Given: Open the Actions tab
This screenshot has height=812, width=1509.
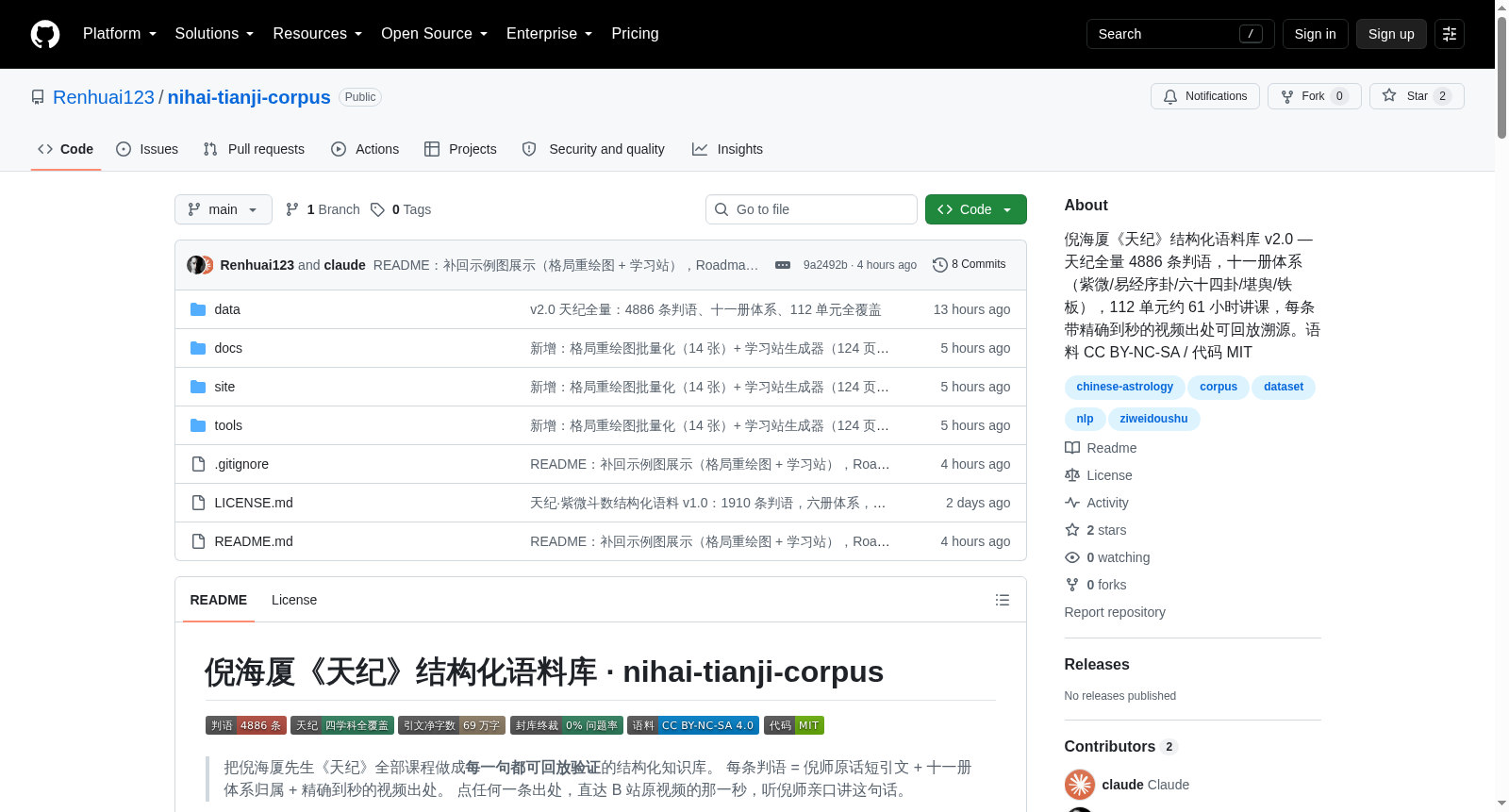Looking at the screenshot, I should [x=365, y=149].
